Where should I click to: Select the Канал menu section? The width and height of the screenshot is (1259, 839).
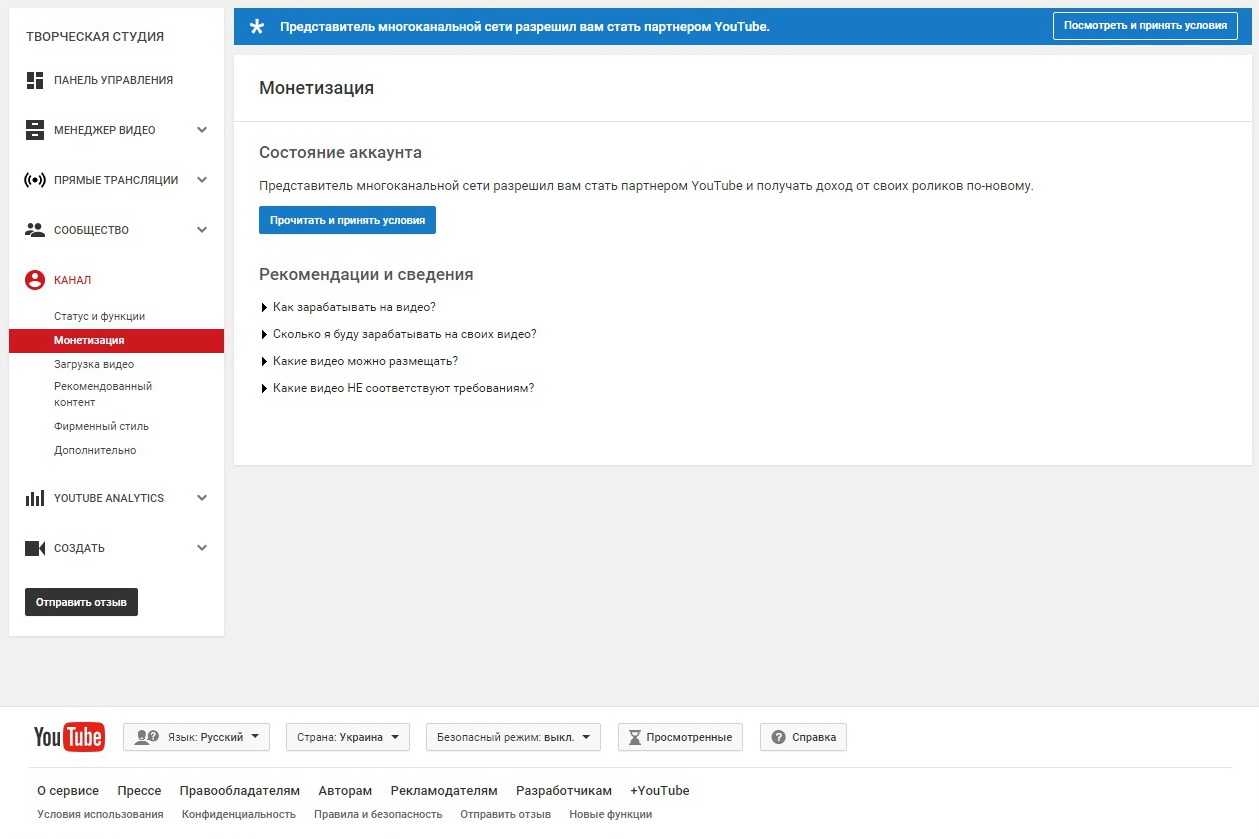tap(72, 280)
